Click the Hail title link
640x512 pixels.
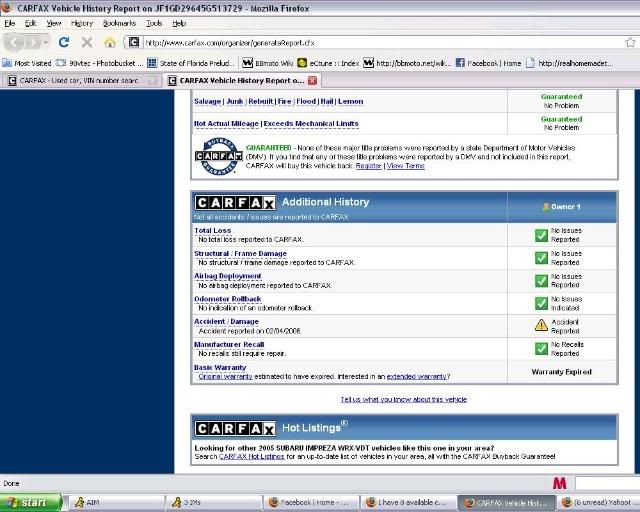pos(327,101)
